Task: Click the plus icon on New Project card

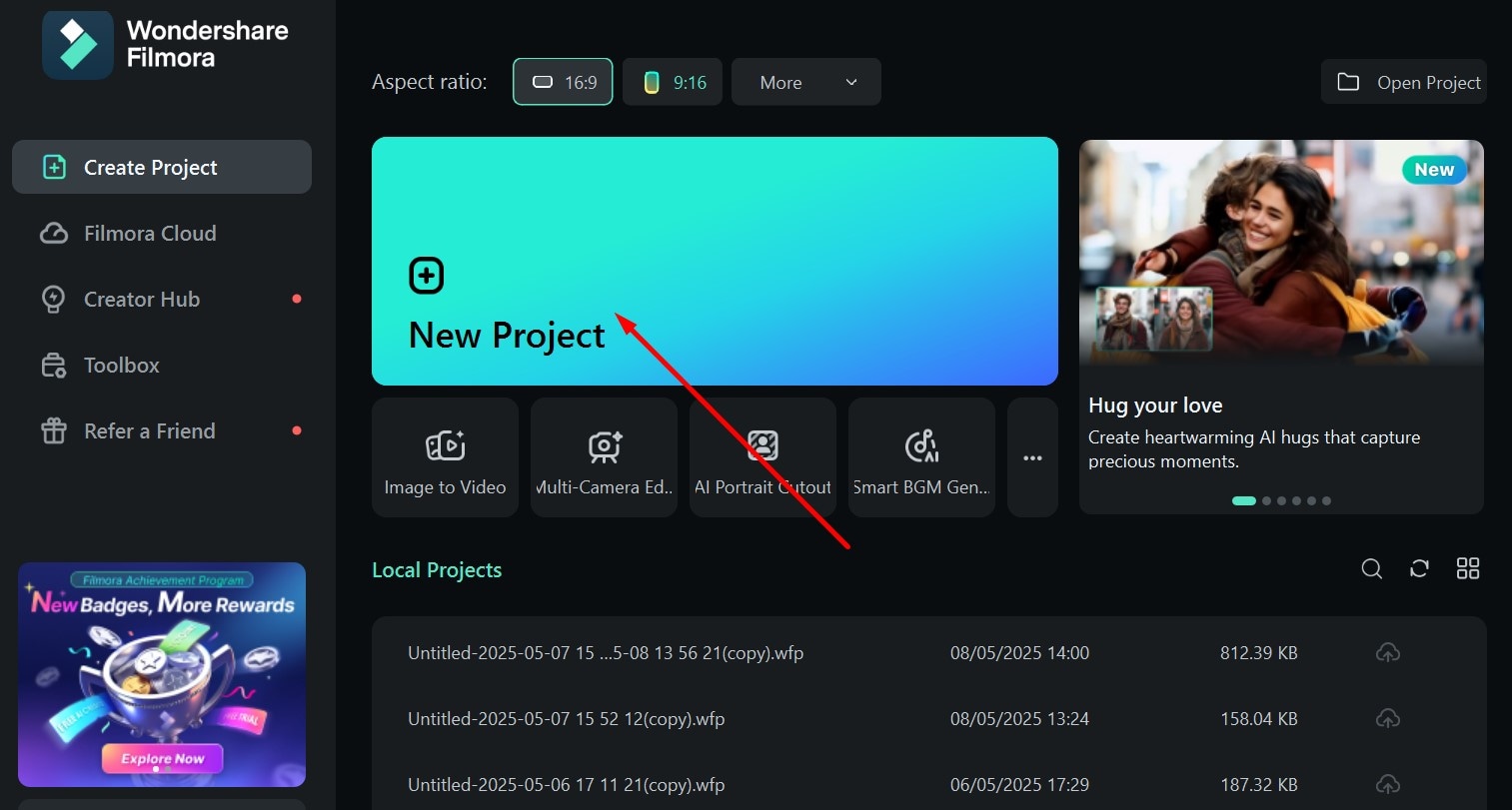Action: pos(427,276)
